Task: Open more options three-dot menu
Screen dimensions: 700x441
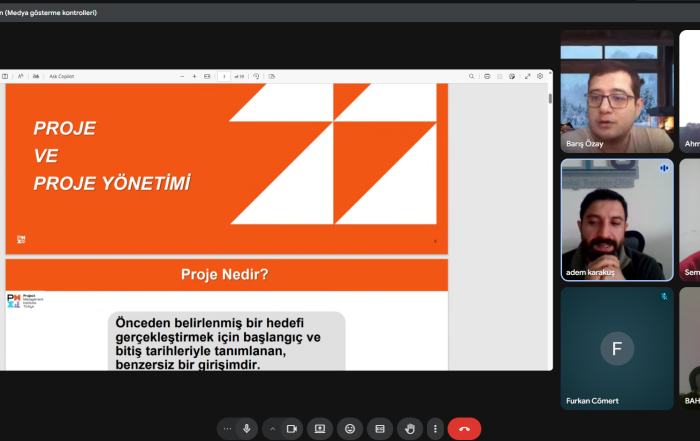Action: pyautogui.click(x=435, y=429)
